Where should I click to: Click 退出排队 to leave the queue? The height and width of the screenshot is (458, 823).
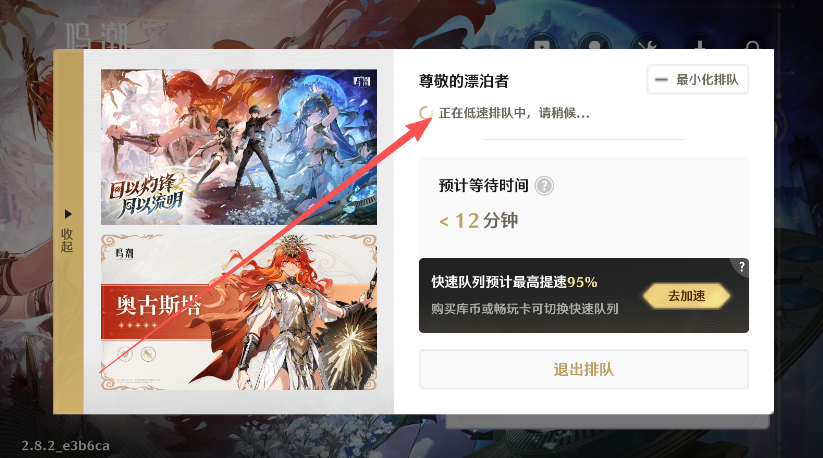pos(584,369)
